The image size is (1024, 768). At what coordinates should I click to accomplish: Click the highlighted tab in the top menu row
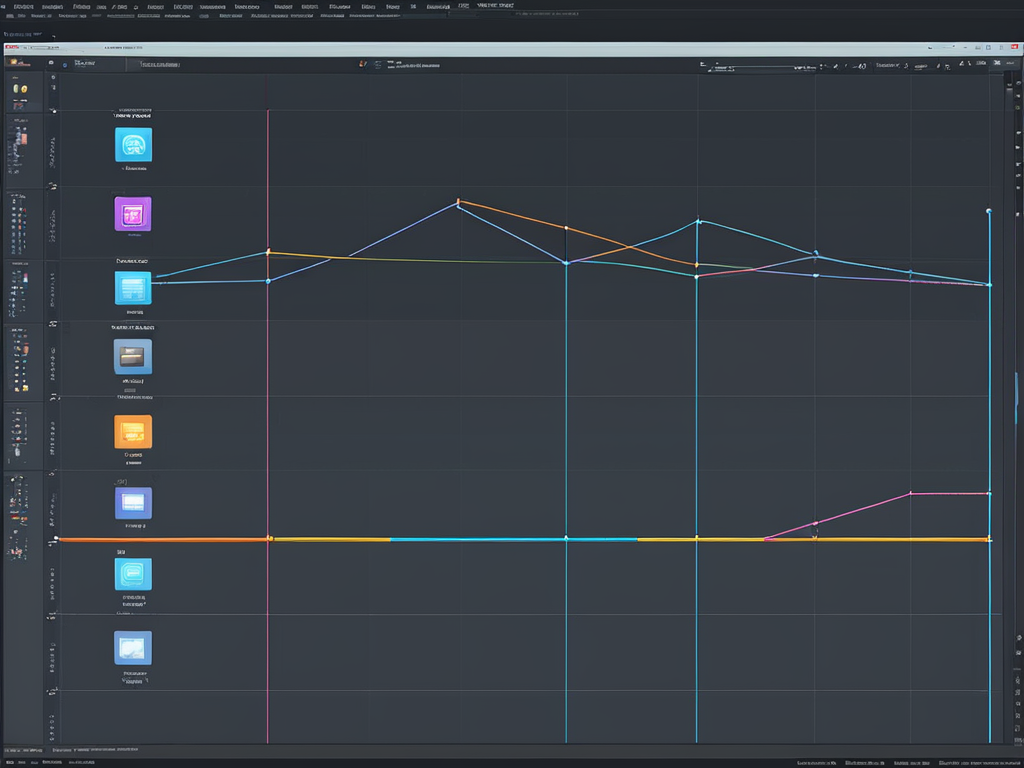click(x=488, y=5)
